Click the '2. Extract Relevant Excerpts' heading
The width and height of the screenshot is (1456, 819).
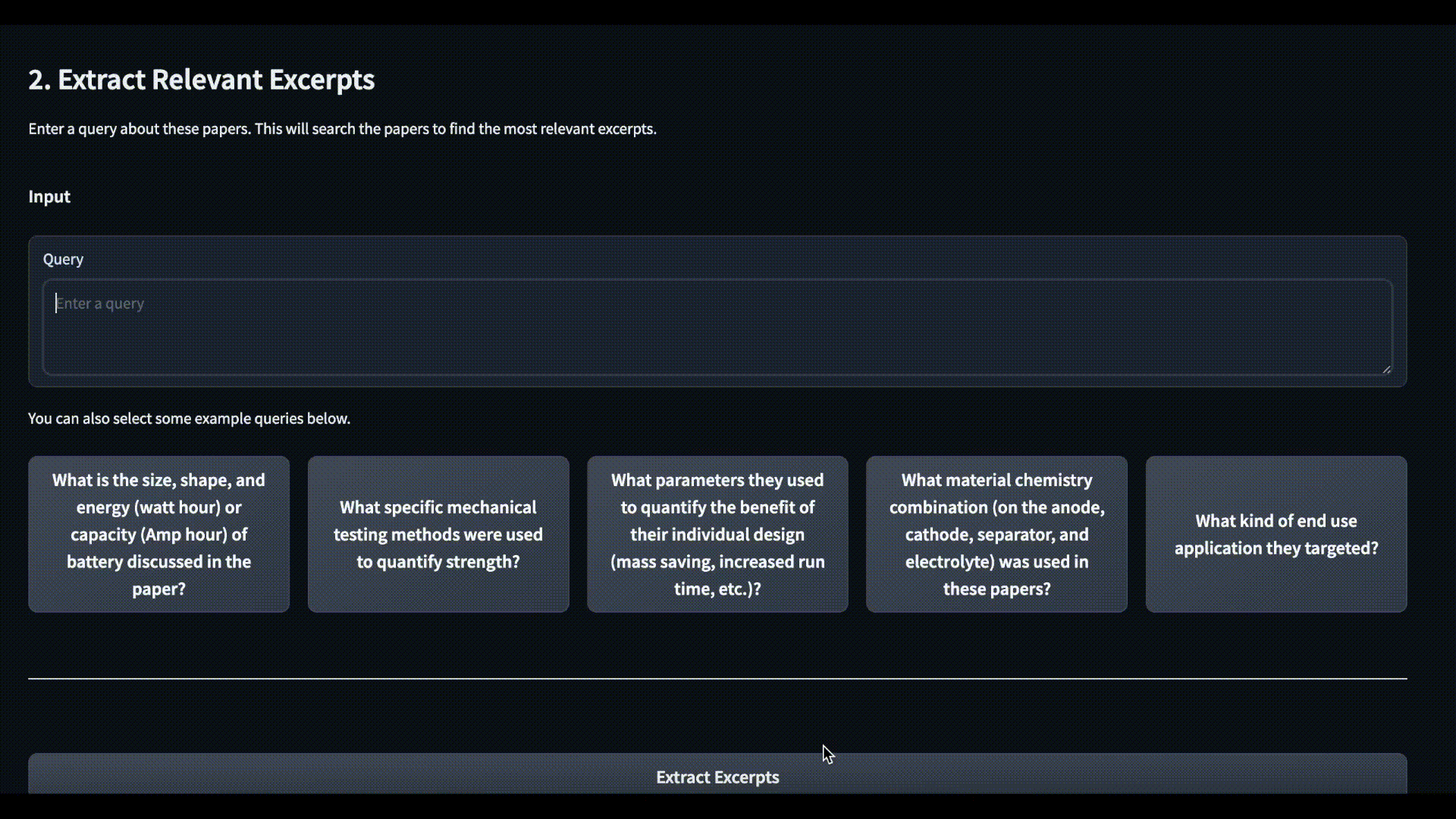tap(201, 80)
